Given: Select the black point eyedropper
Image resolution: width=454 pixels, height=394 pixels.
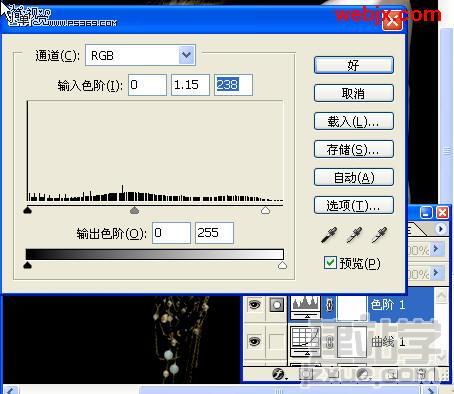Looking at the screenshot, I should (x=329, y=235).
